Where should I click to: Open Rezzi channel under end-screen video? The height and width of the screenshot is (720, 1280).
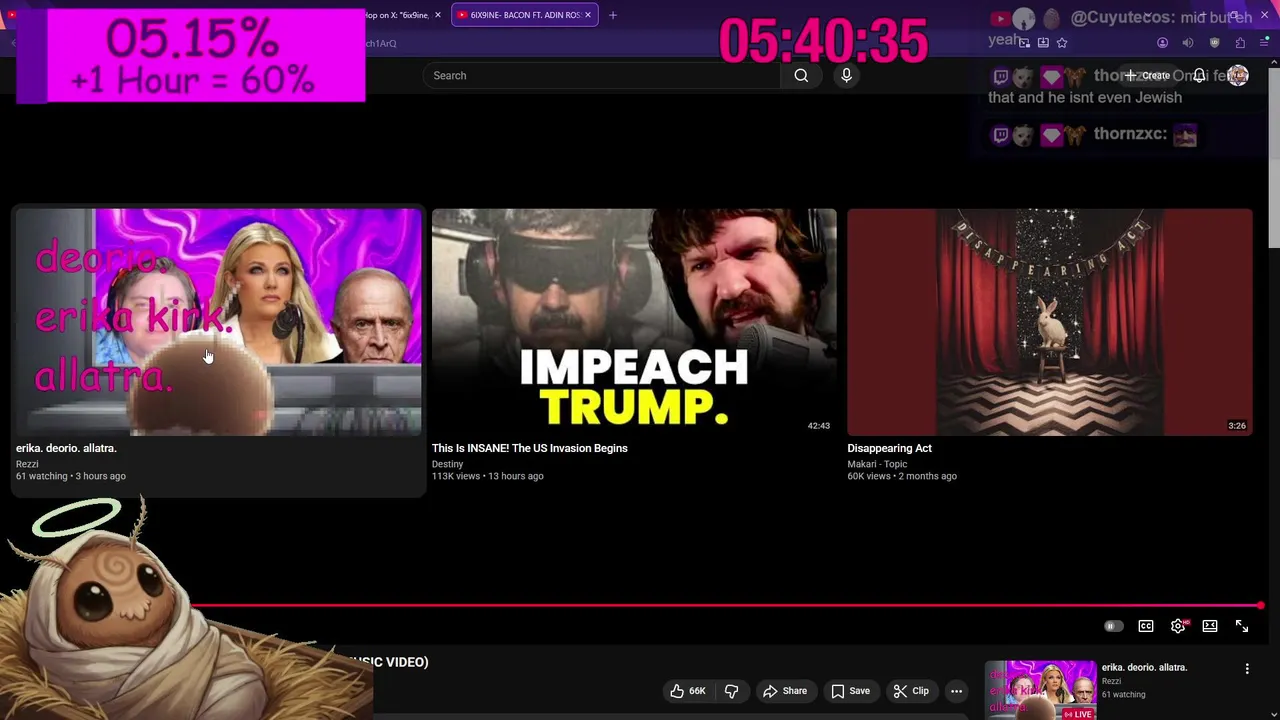[27, 464]
